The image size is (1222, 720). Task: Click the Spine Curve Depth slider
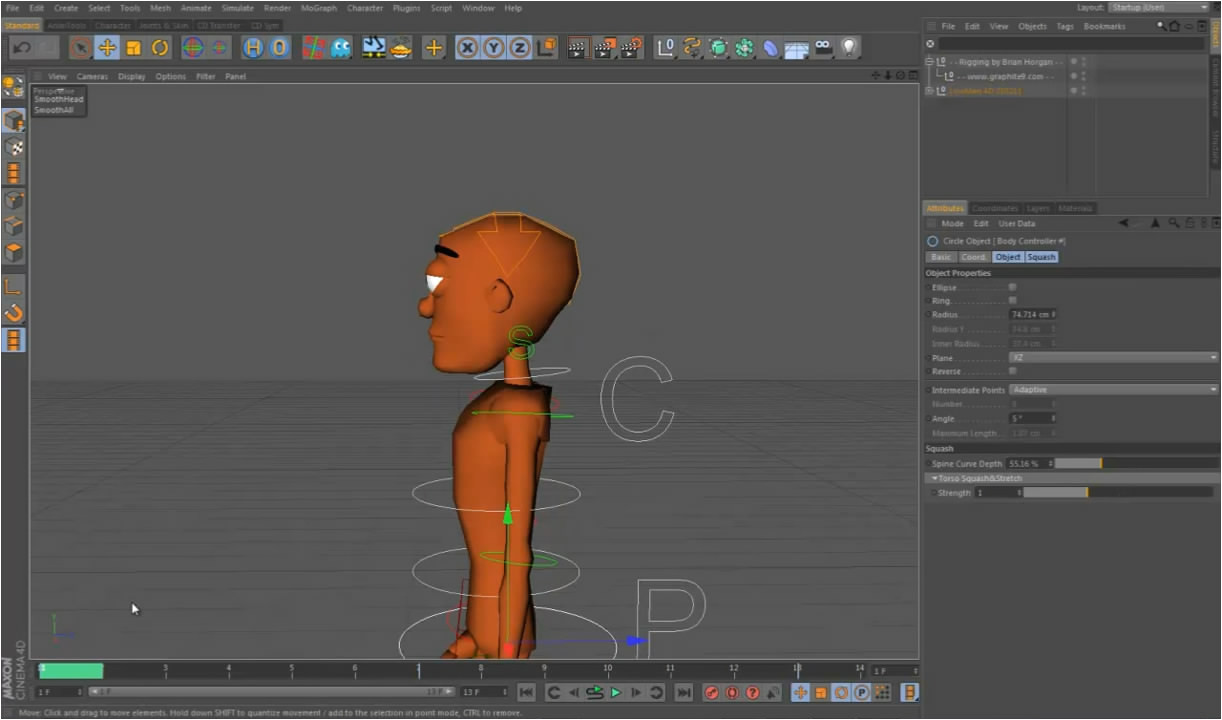[x=1078, y=464]
